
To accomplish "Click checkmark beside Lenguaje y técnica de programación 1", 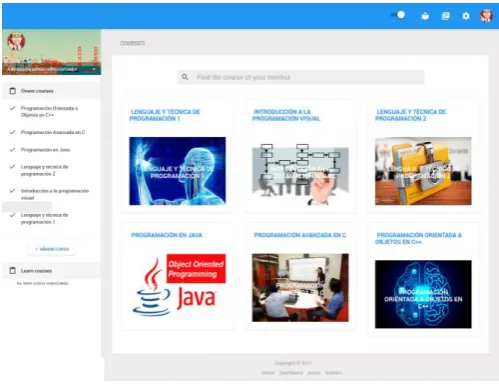I will pos(12,215).
